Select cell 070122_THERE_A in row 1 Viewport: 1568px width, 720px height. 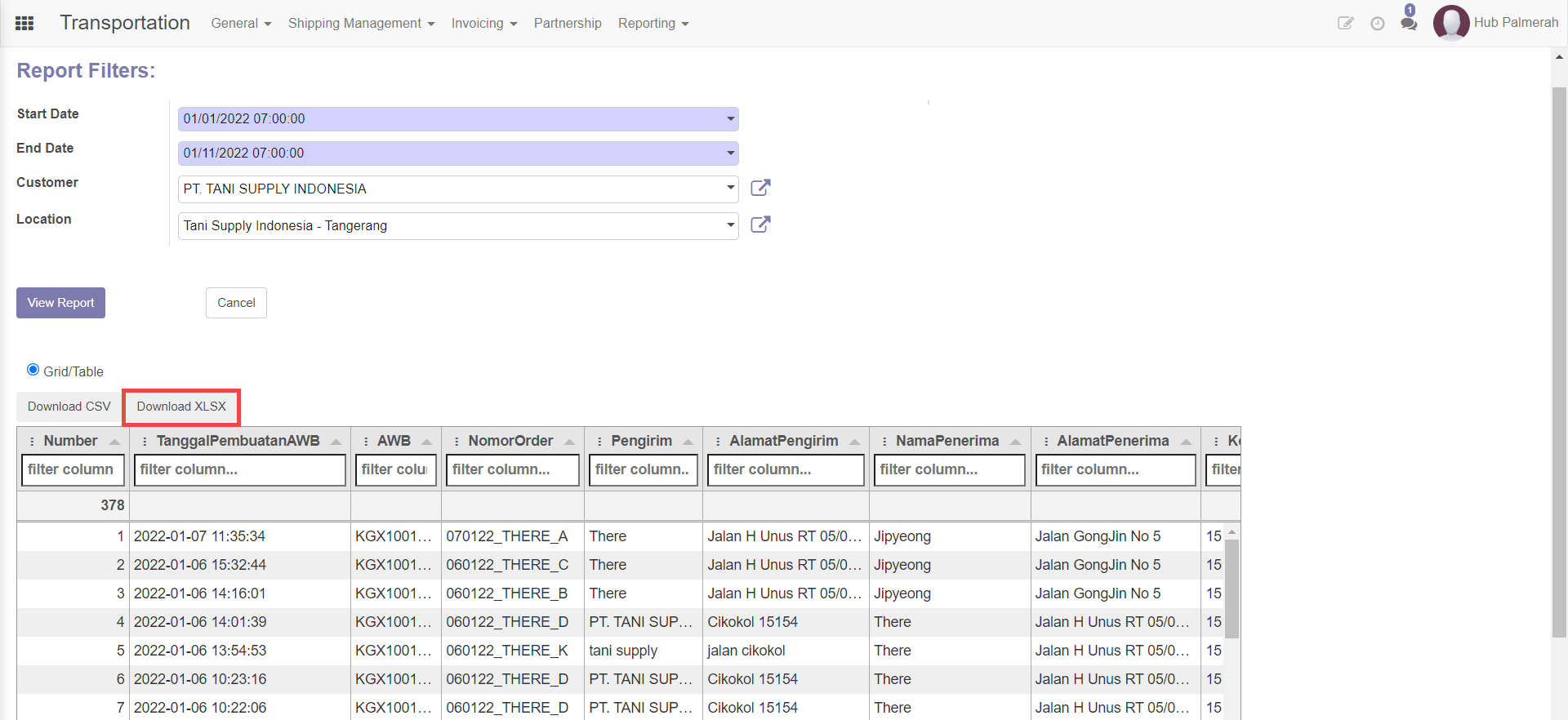coord(513,536)
